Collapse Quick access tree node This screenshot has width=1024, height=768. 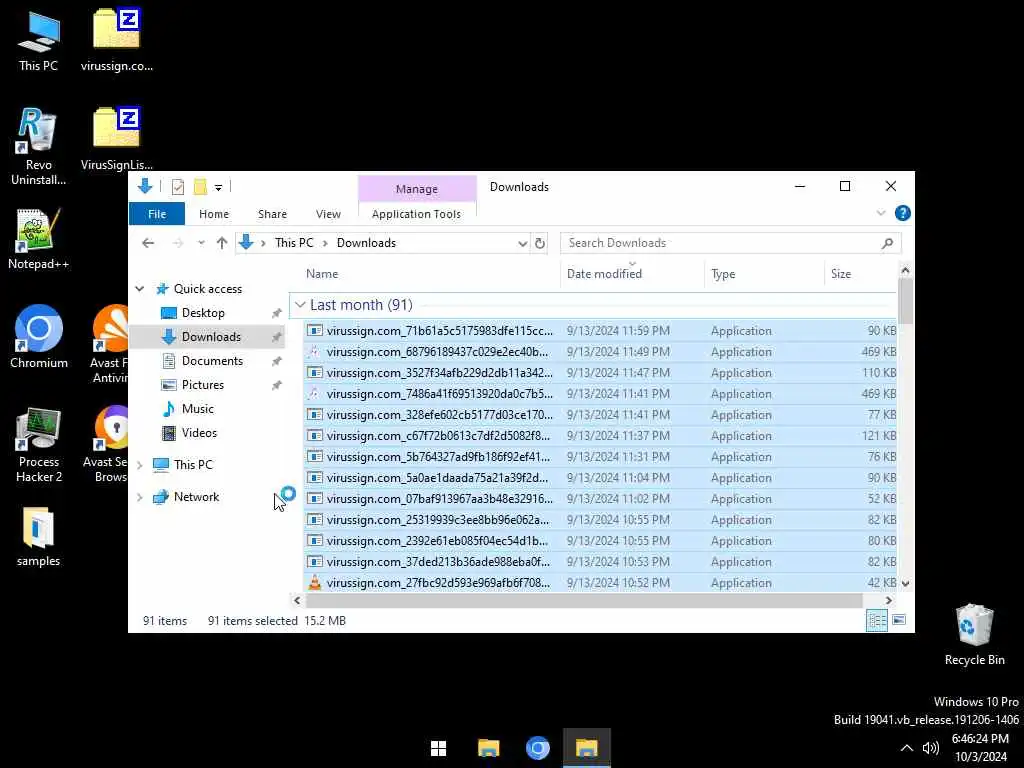(x=140, y=289)
